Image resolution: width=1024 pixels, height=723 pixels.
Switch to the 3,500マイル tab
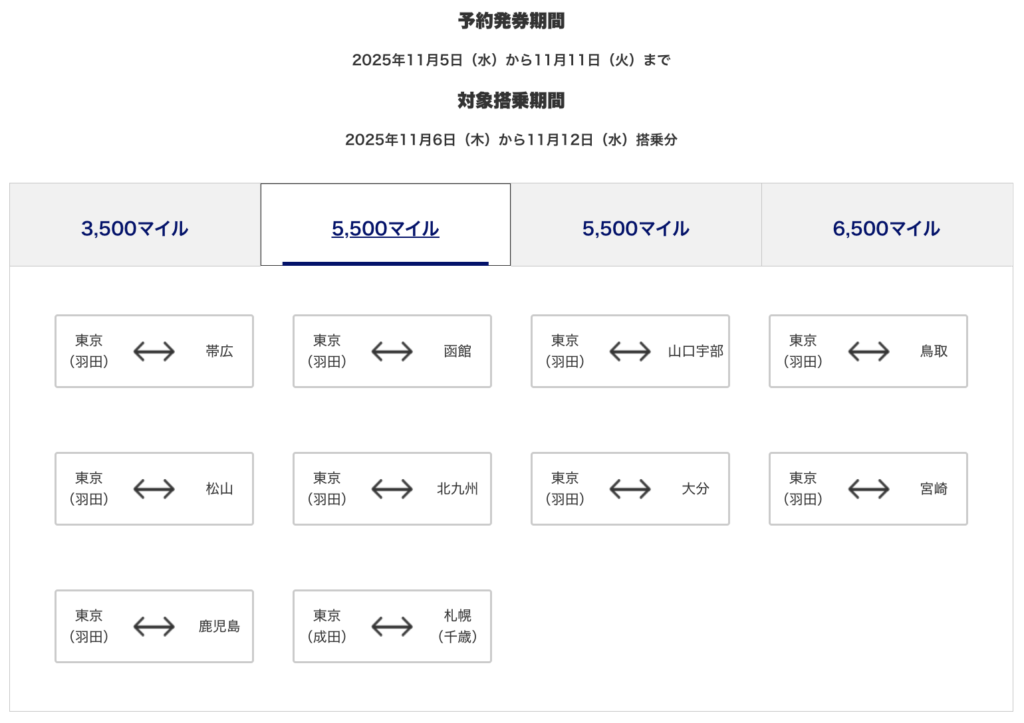[x=135, y=228]
